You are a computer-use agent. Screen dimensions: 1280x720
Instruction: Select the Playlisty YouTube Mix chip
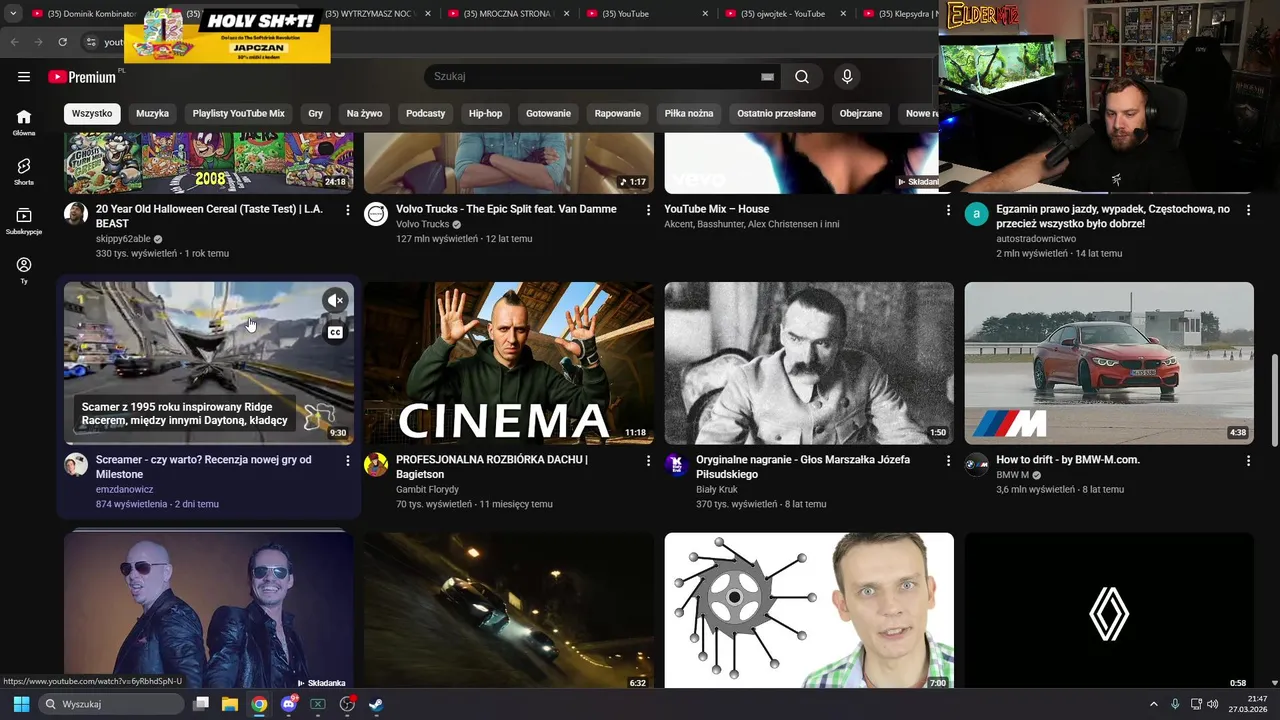click(239, 114)
